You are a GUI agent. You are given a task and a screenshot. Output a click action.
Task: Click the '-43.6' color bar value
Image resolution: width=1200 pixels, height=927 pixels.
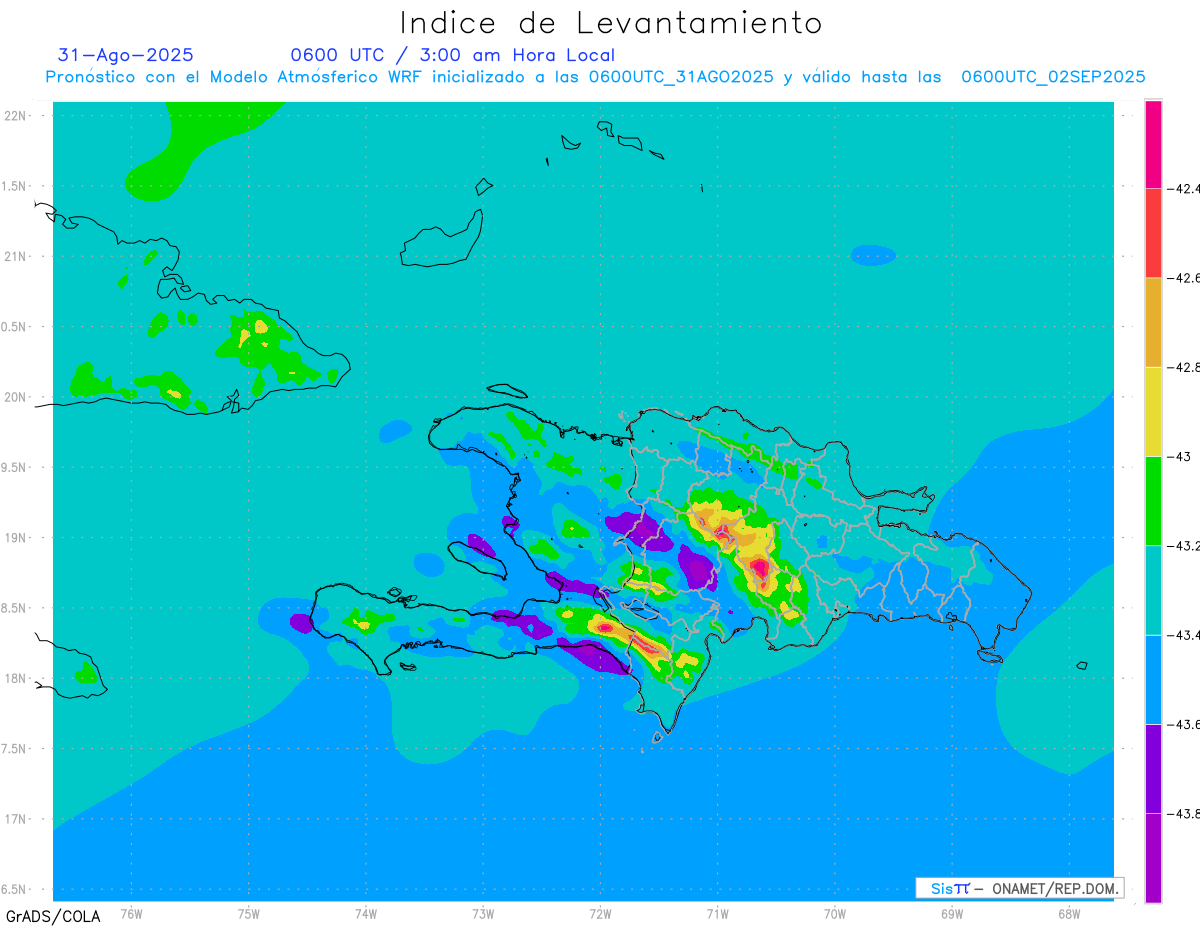pyautogui.click(x=1184, y=724)
